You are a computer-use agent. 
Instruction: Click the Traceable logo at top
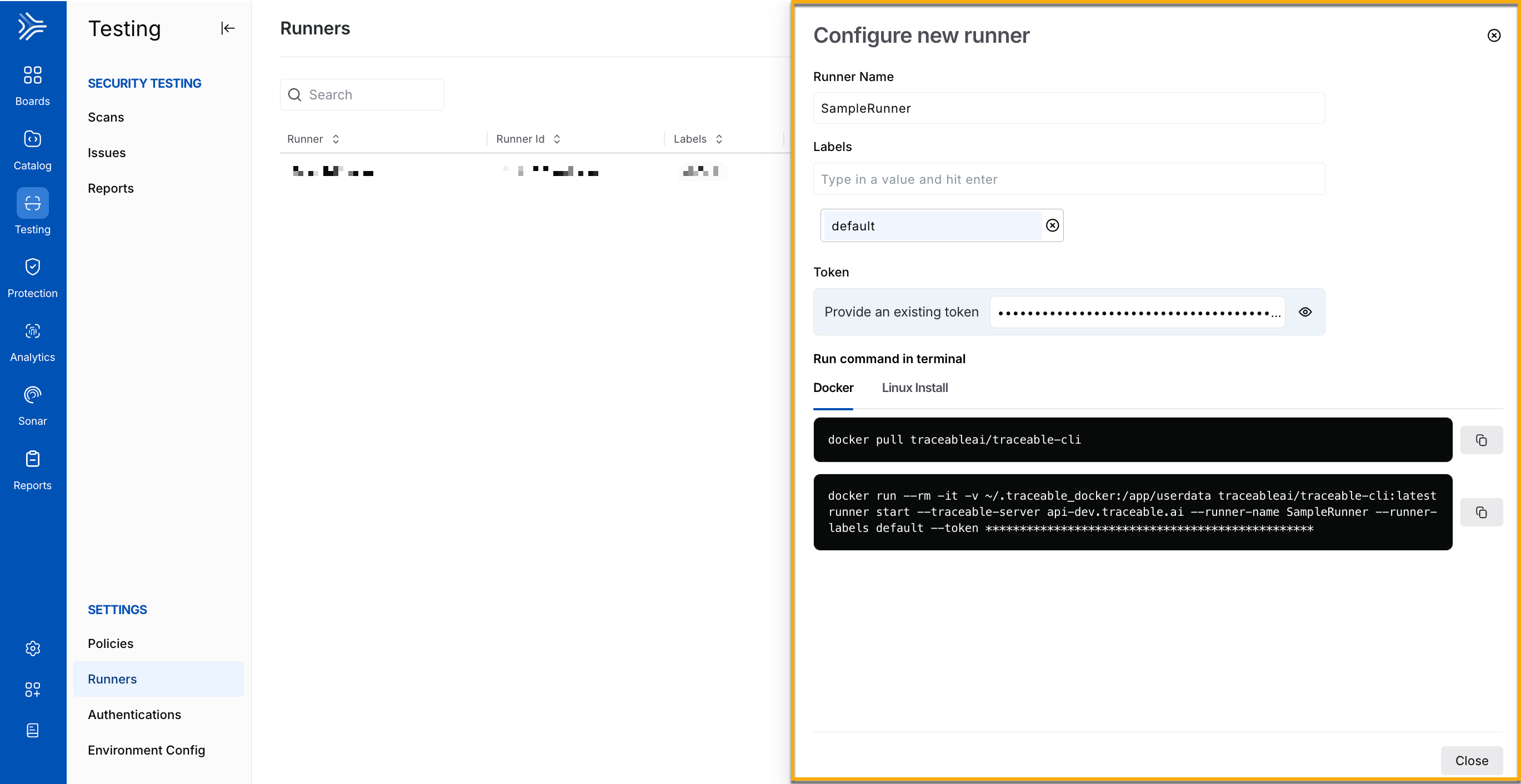pos(32,27)
